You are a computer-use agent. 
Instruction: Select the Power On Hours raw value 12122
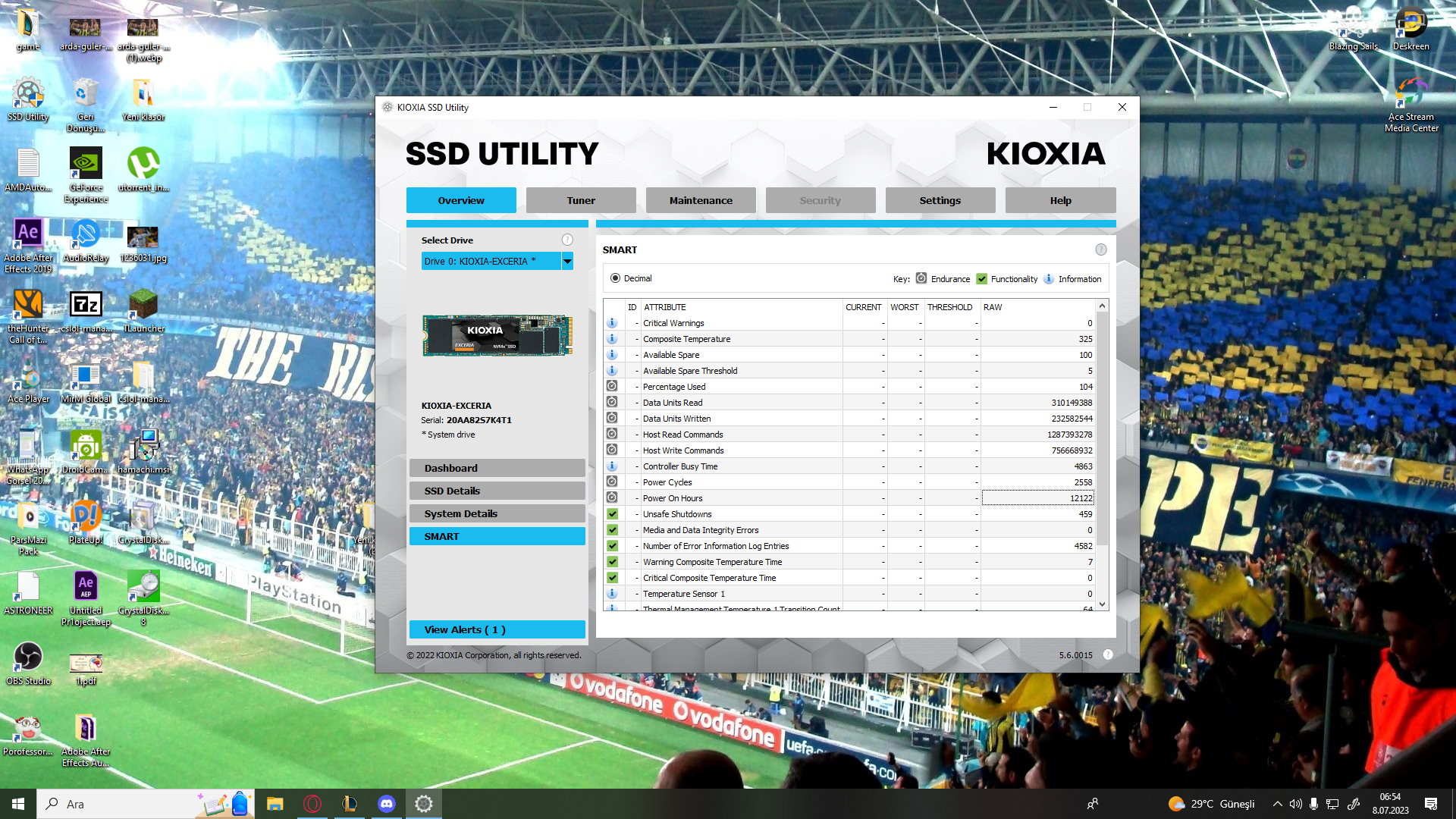point(1037,498)
